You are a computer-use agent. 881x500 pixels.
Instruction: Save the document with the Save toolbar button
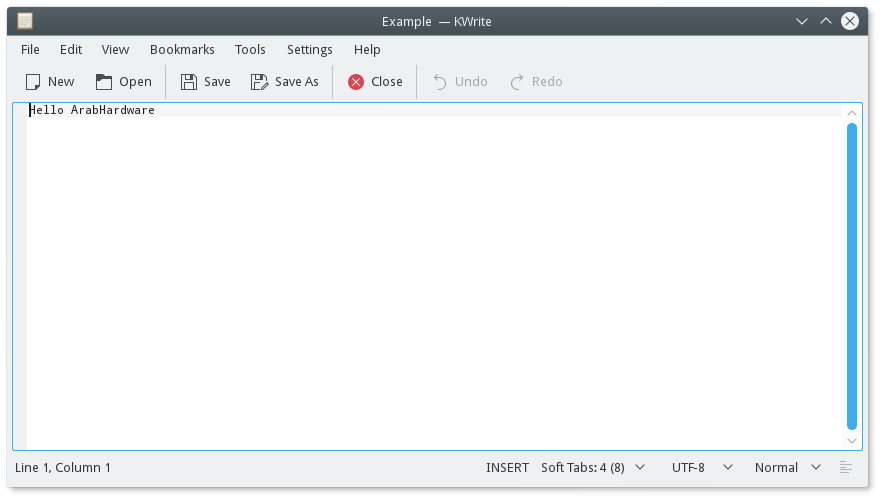206,82
